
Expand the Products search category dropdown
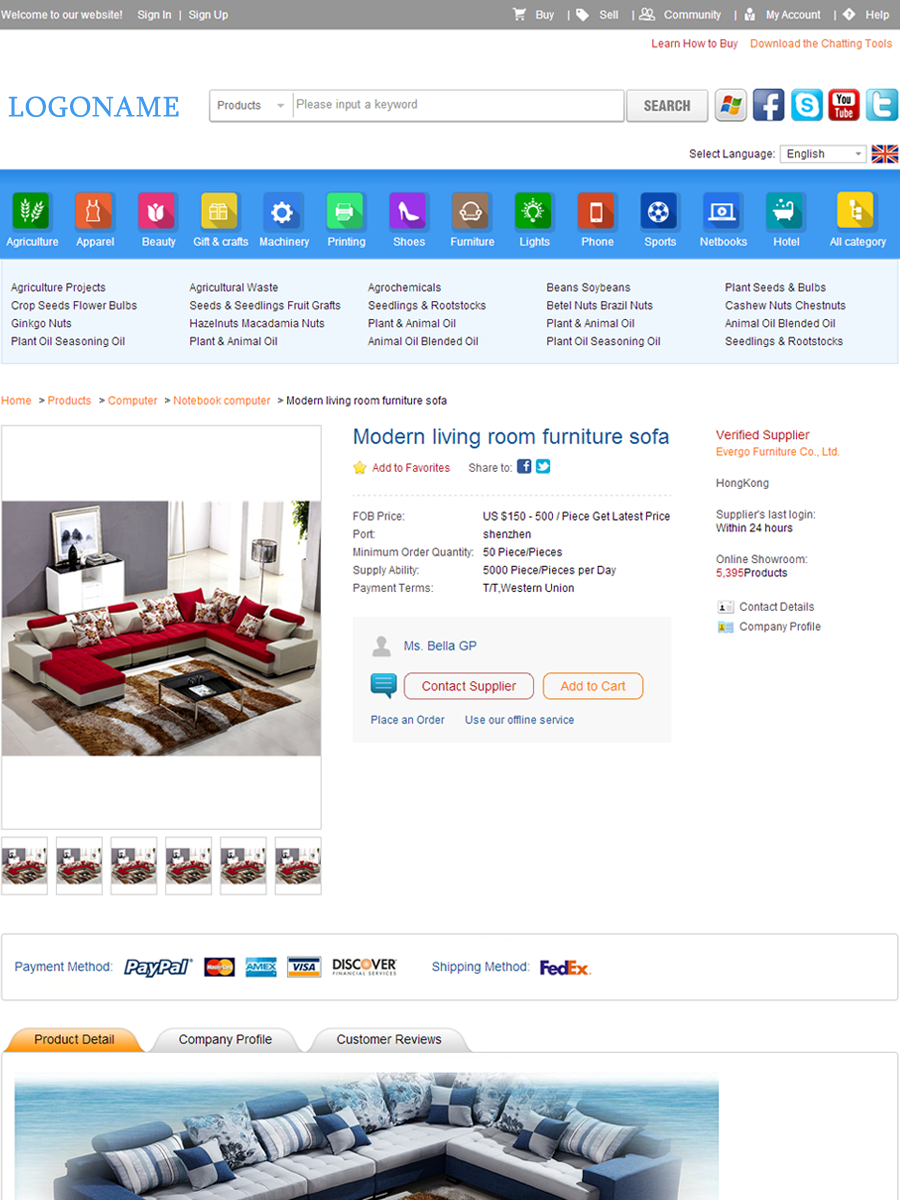pos(251,105)
